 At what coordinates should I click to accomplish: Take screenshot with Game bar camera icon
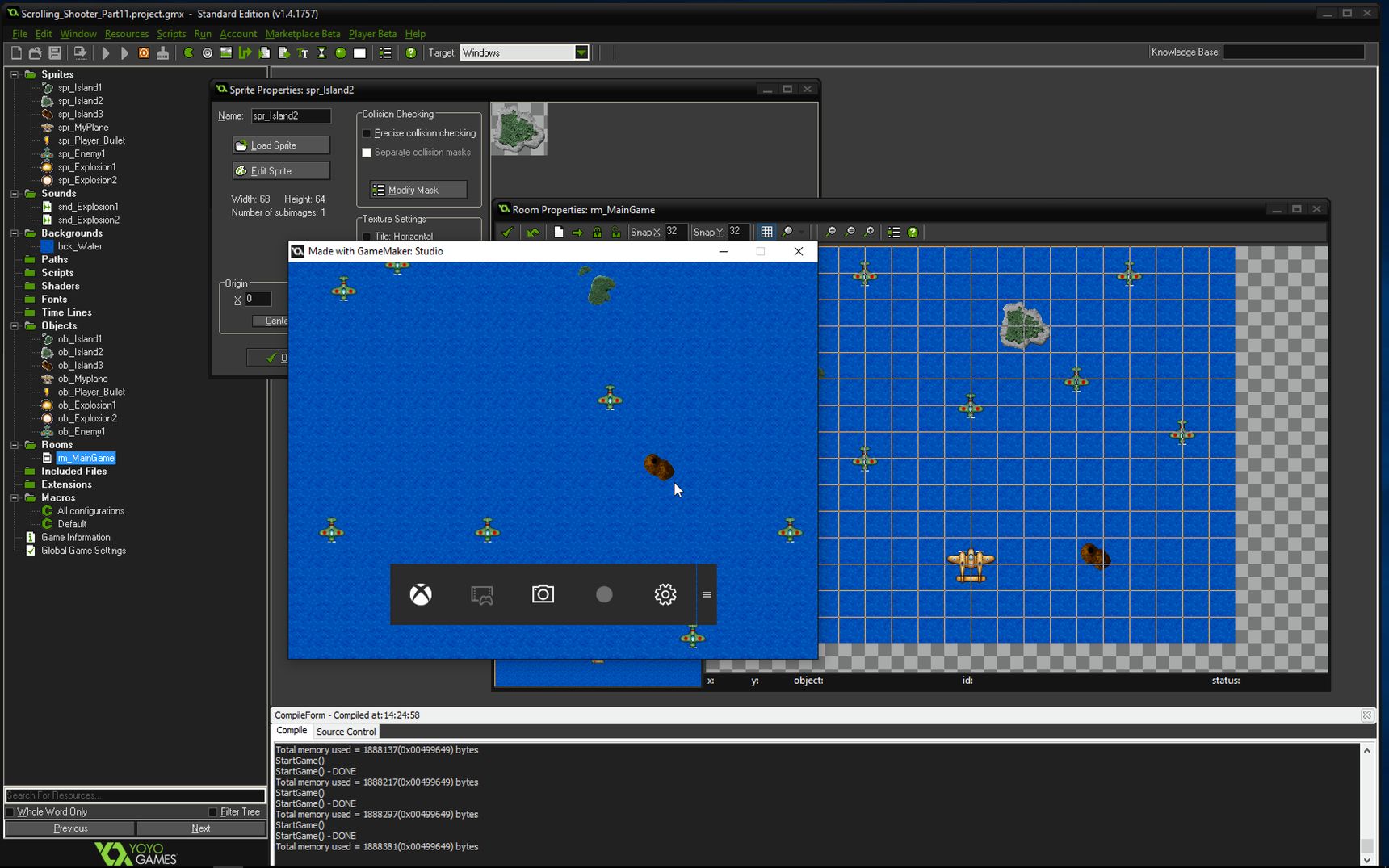pos(543,594)
